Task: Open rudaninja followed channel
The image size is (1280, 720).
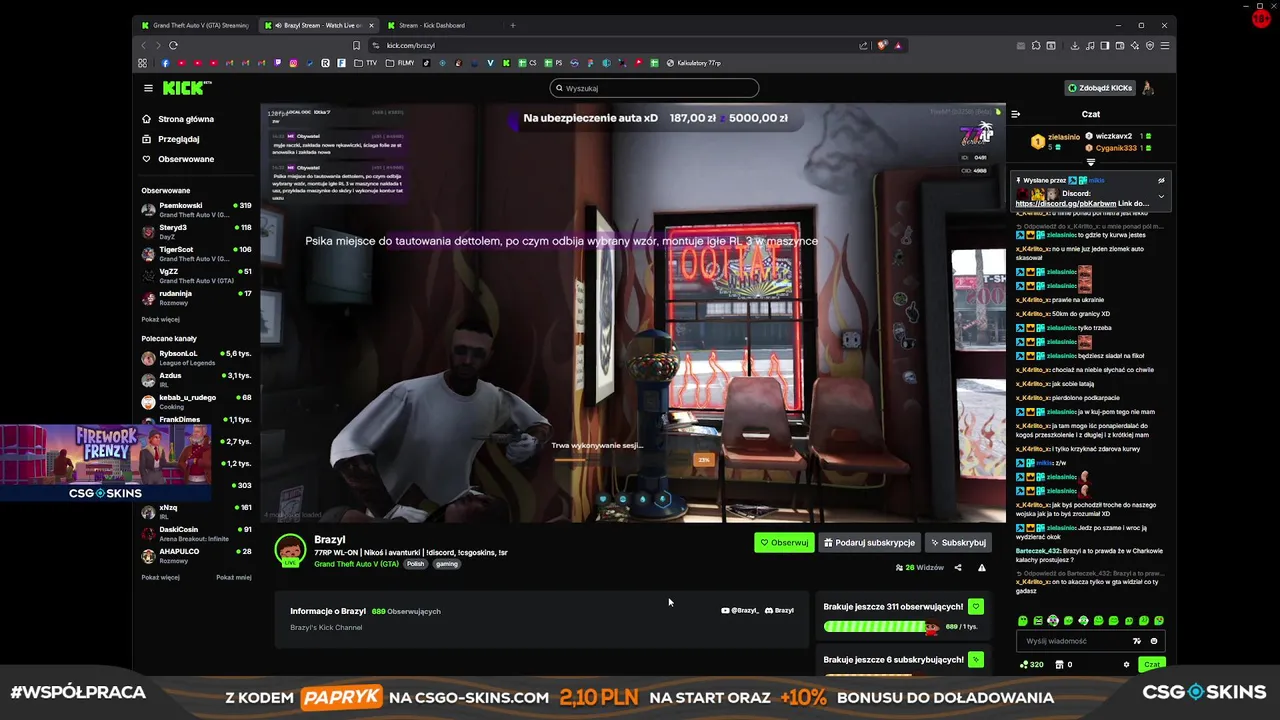Action: click(197, 297)
